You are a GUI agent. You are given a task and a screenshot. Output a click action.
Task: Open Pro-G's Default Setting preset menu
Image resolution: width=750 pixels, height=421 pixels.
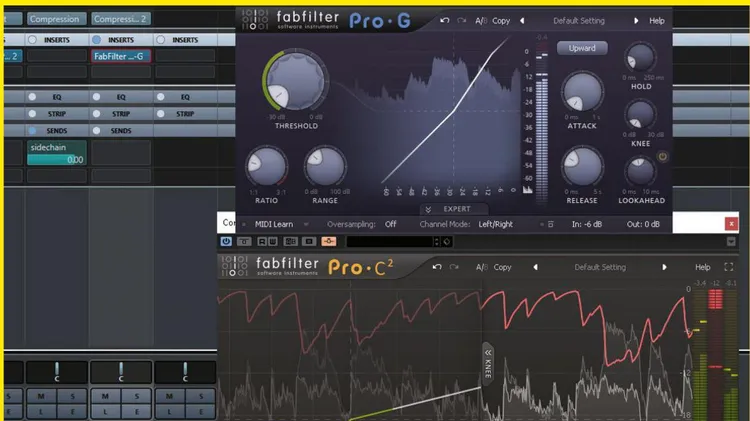[x=579, y=21]
